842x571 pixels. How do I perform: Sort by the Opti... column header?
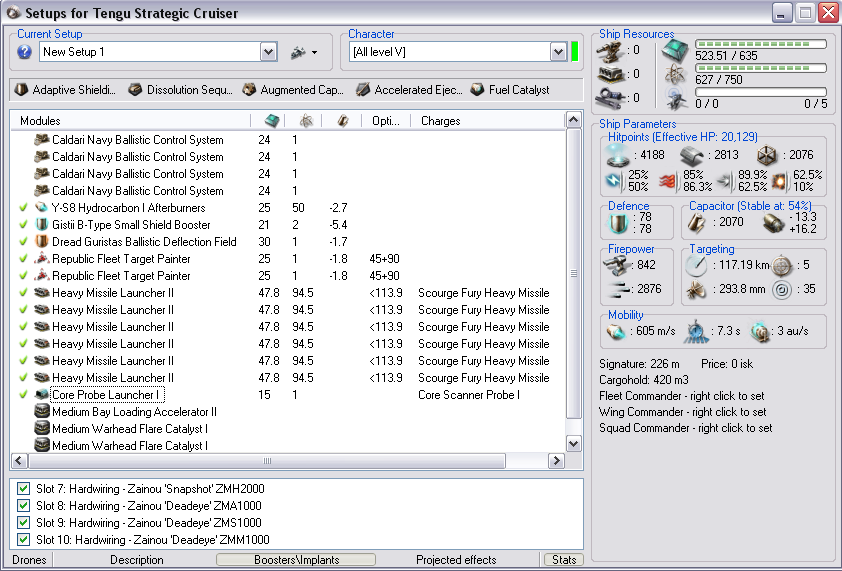point(386,121)
